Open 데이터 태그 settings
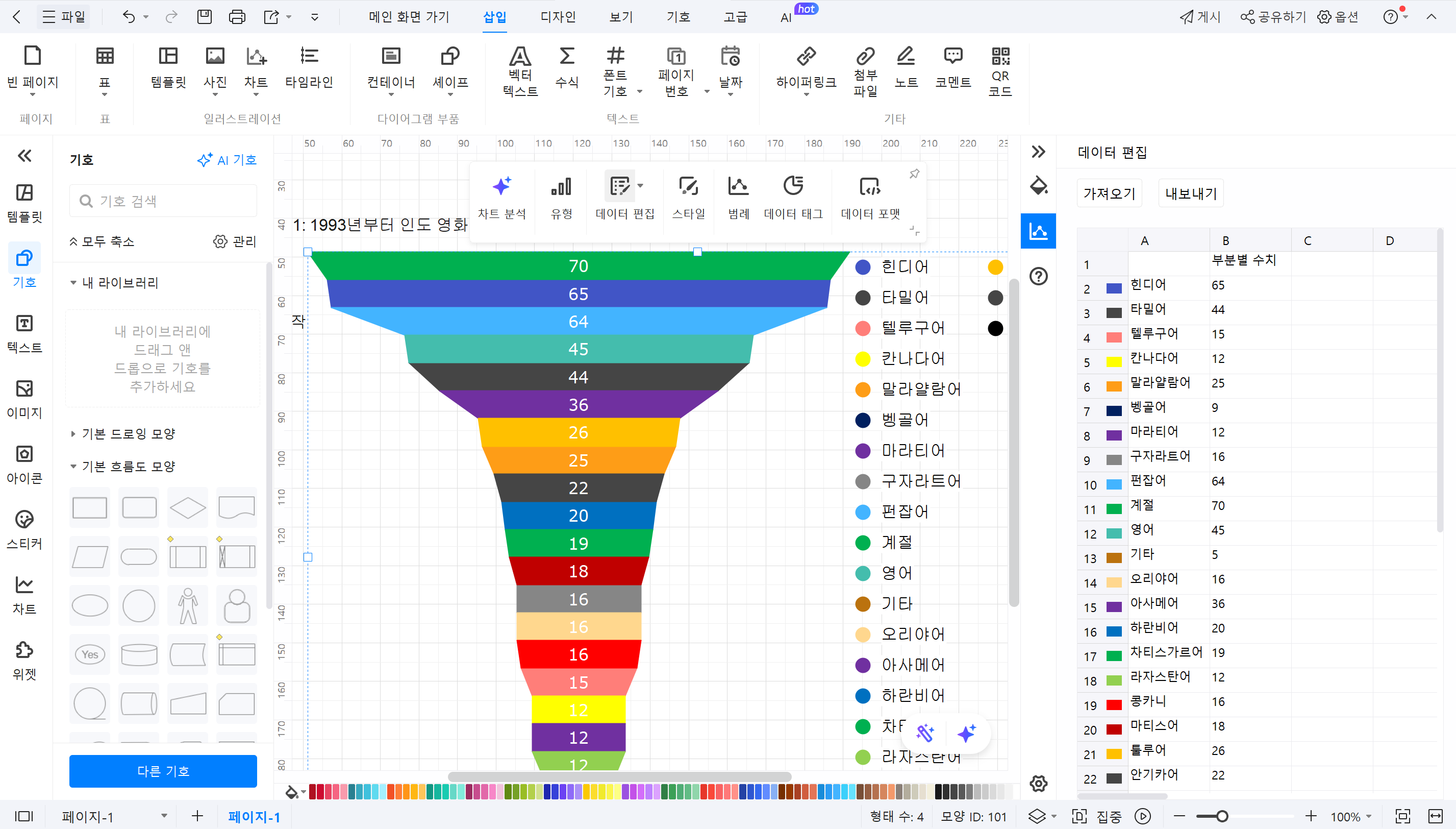Viewport: 1456px width, 829px height. click(793, 198)
